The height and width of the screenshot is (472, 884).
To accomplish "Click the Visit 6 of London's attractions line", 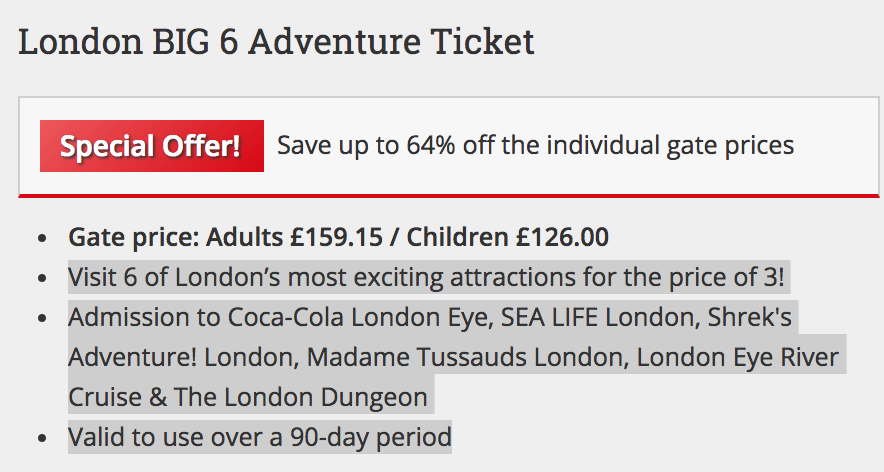I will pyautogui.click(x=426, y=277).
